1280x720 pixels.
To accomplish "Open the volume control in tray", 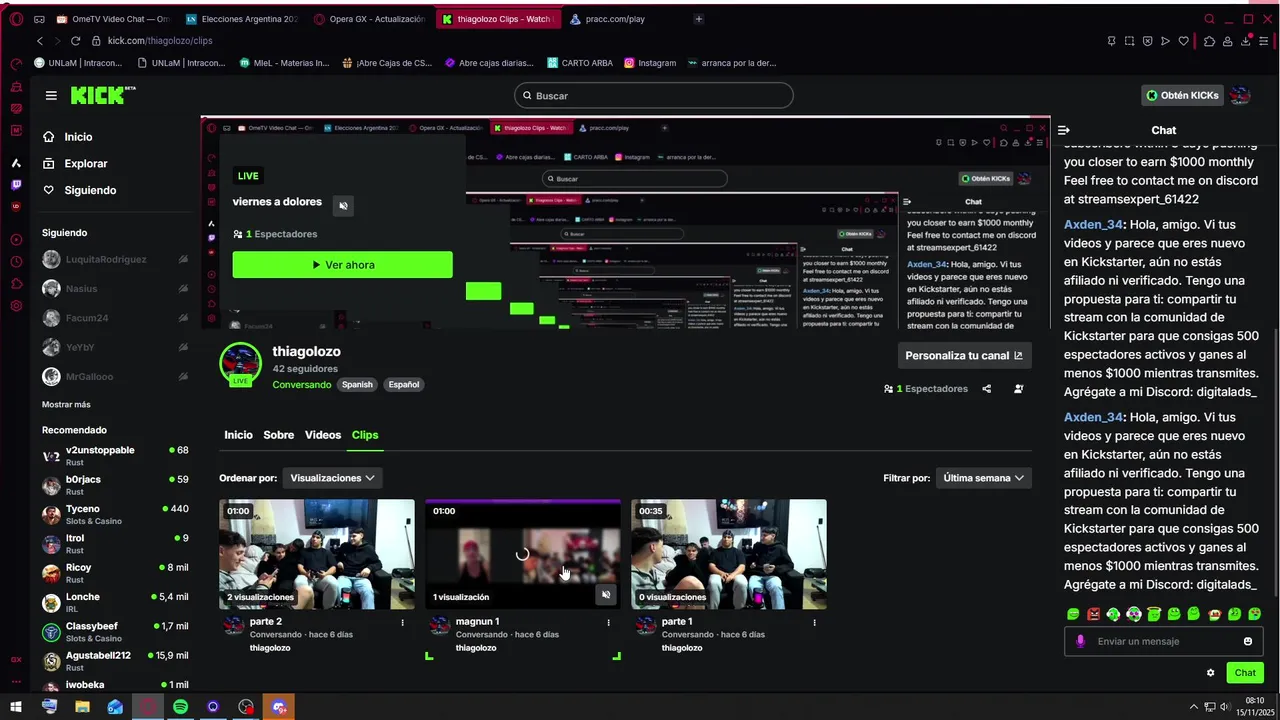I will pos(1225,707).
